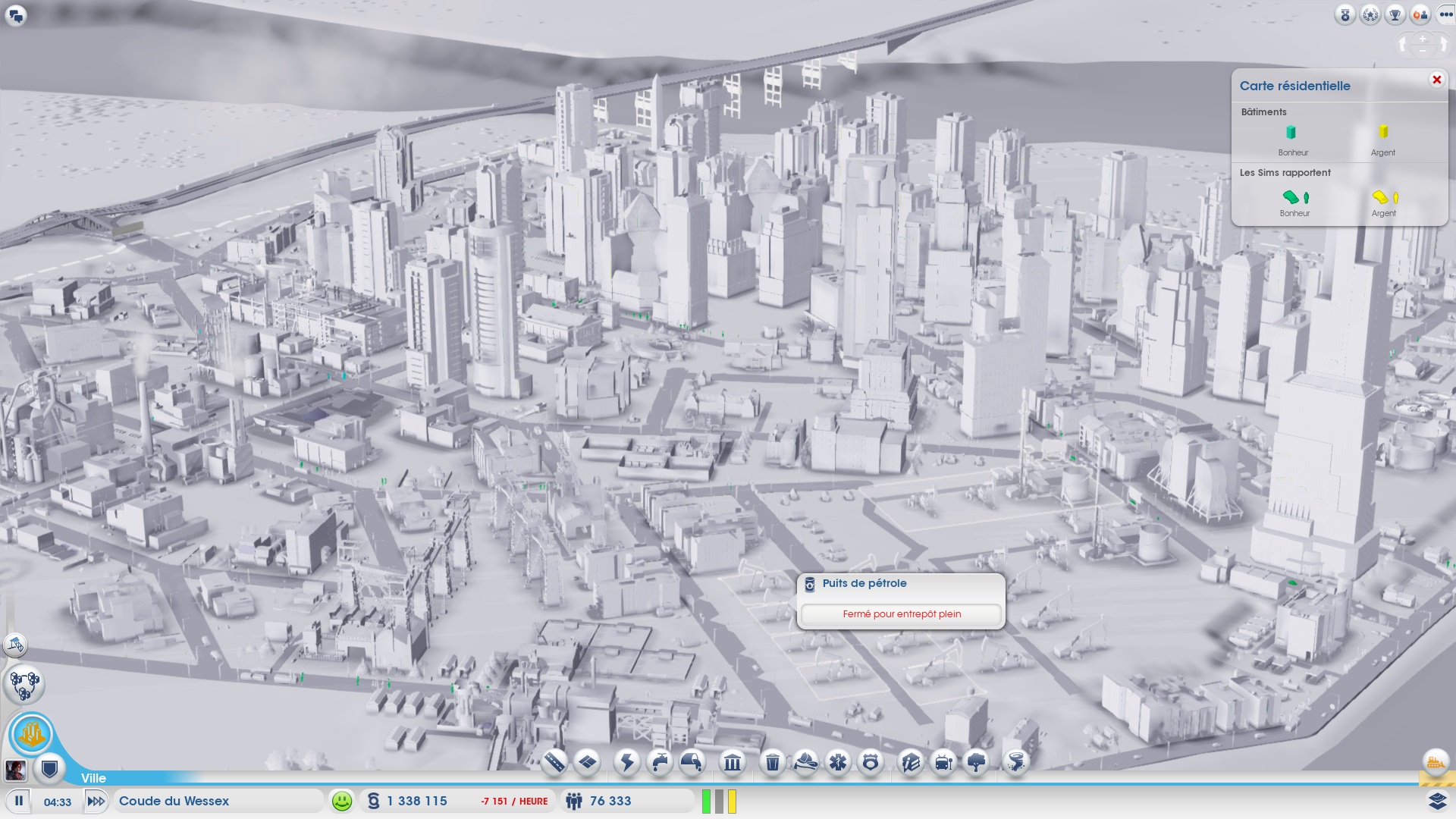Screen dimensions: 1456x819
Task: Close the Carte résidentielle panel
Action: (1436, 80)
